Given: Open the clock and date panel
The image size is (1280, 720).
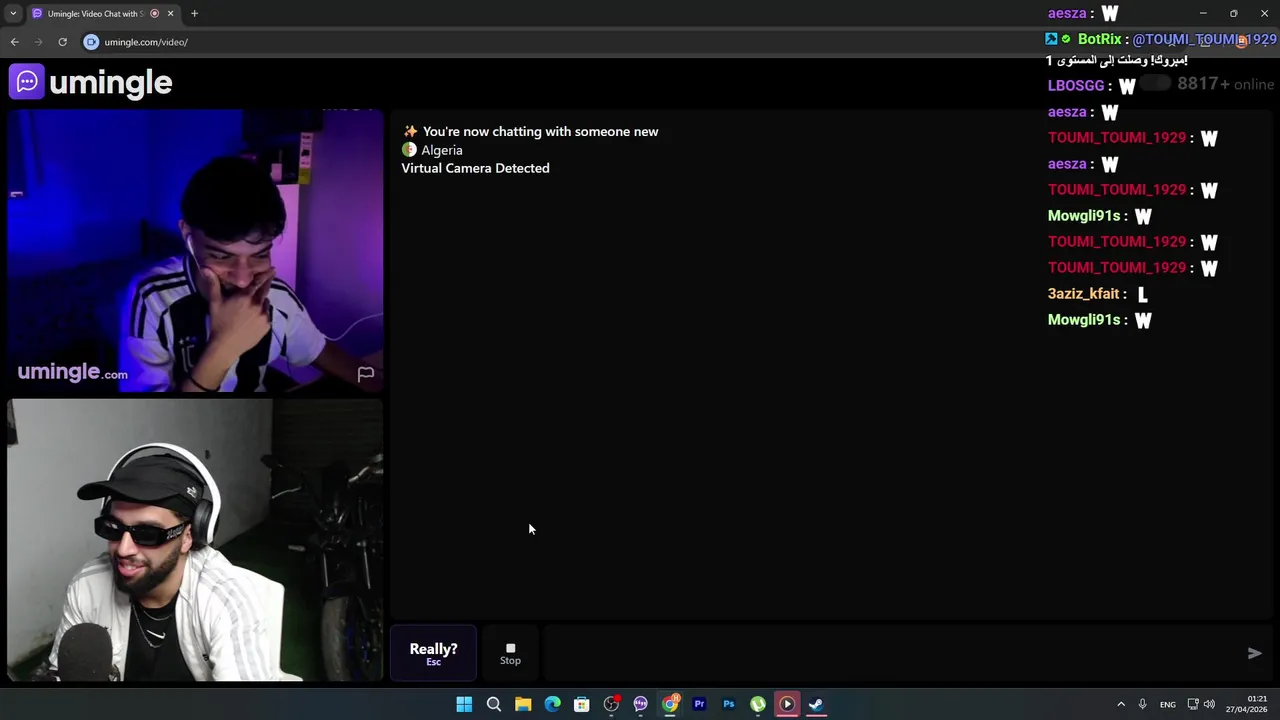Looking at the screenshot, I should [1247, 704].
